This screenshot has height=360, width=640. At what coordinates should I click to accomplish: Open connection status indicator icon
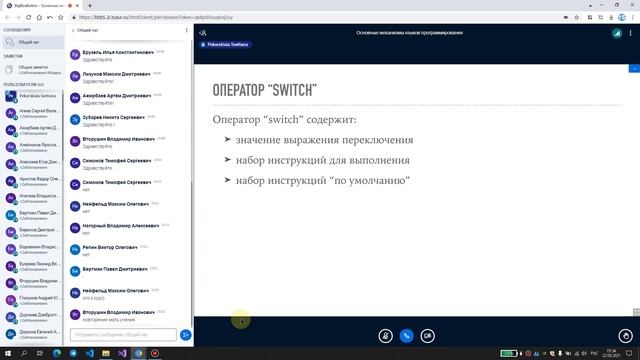[x=617, y=33]
